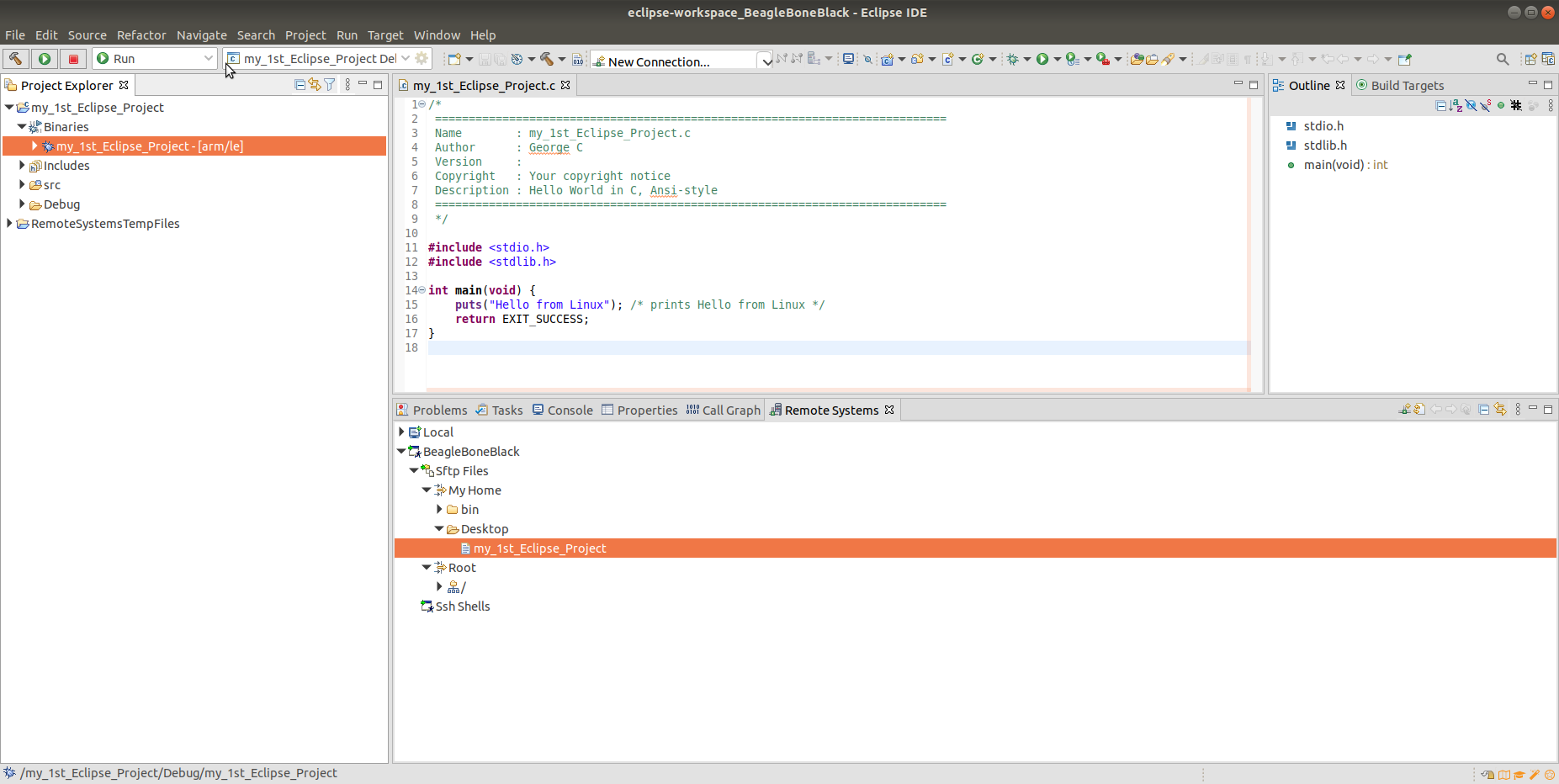Fold the comment block on editor line 1
Viewport: 1559px width, 784px height.
(x=422, y=104)
